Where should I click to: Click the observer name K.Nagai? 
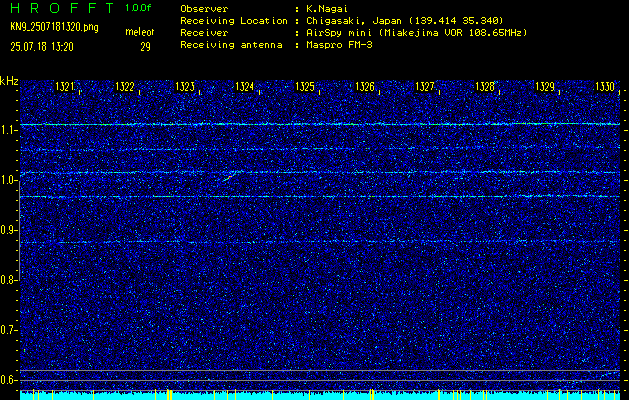tap(327, 9)
